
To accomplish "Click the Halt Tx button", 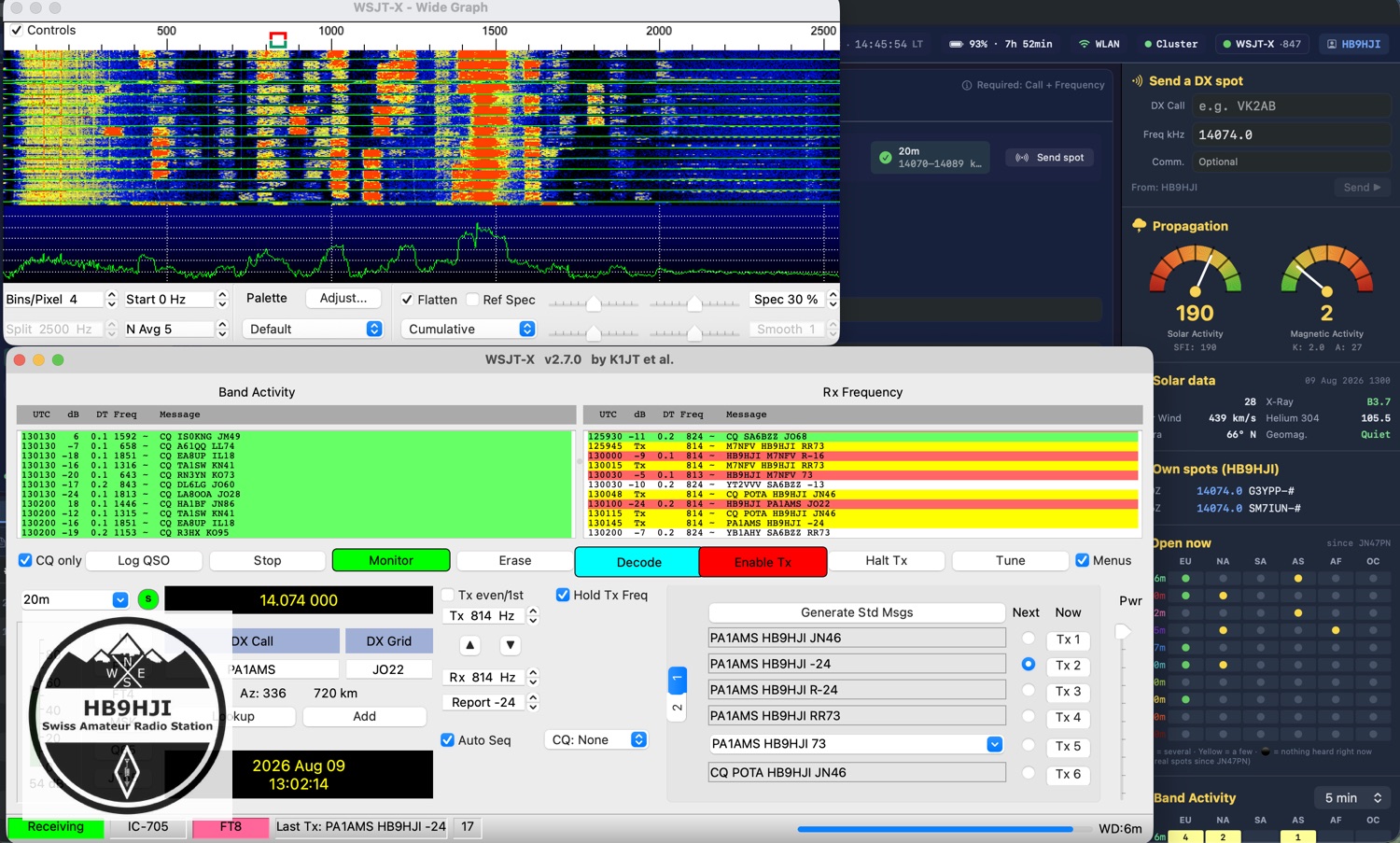I will 886,560.
